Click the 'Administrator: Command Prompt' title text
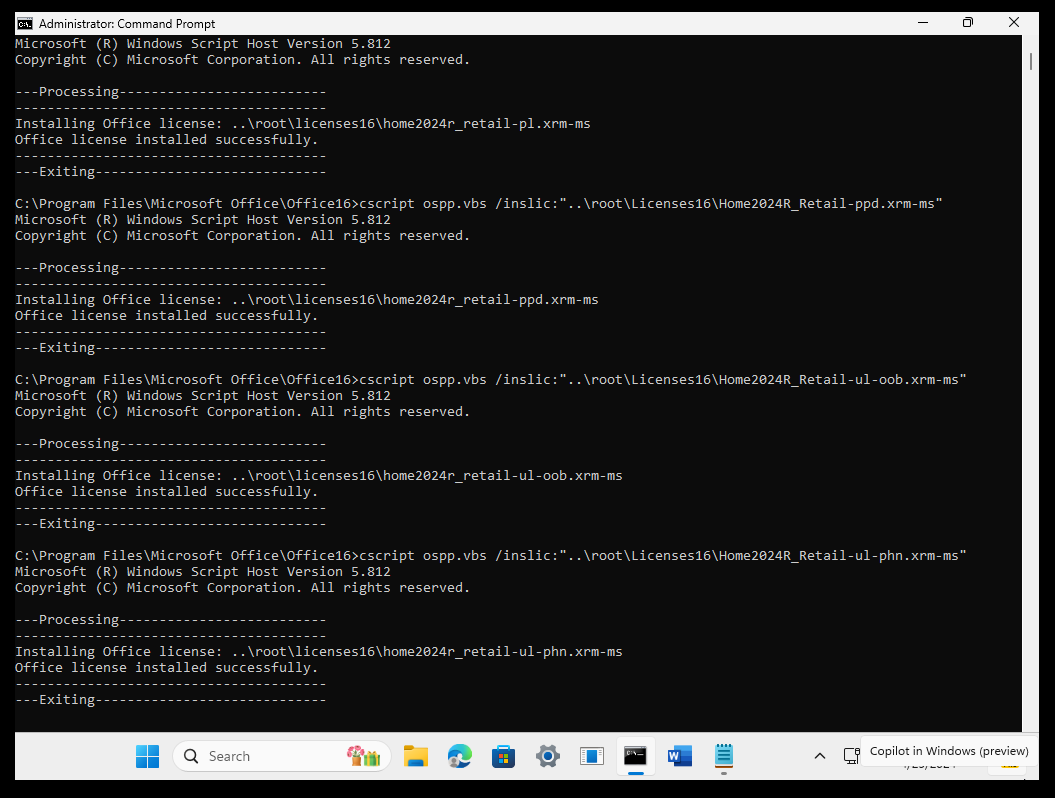This screenshot has height=798, width=1055. pyautogui.click(x=127, y=24)
